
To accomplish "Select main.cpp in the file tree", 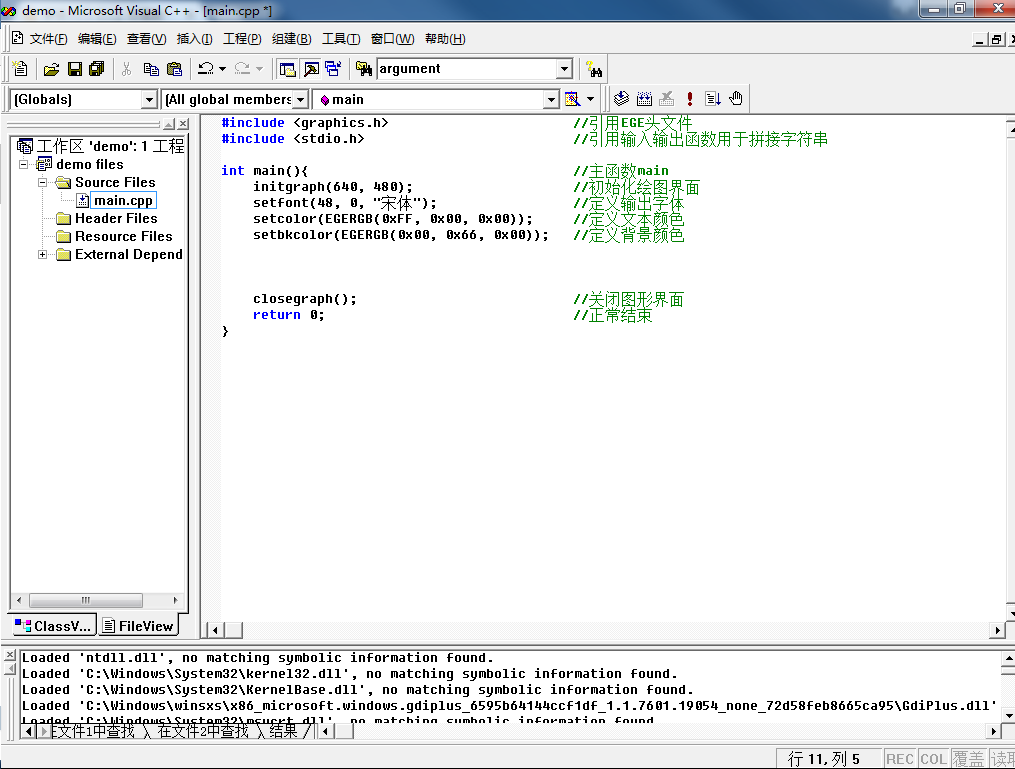I will point(123,201).
